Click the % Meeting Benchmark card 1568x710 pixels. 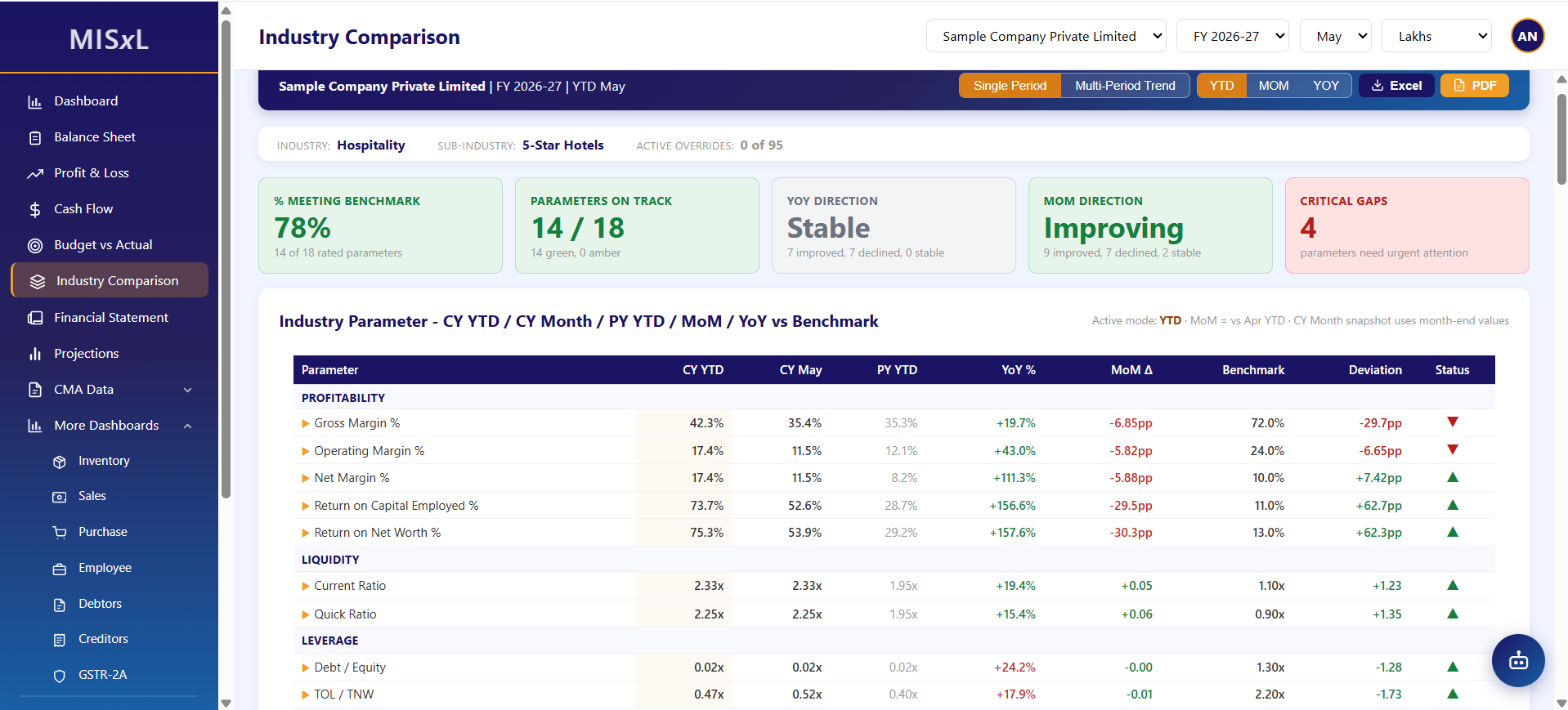coord(380,226)
